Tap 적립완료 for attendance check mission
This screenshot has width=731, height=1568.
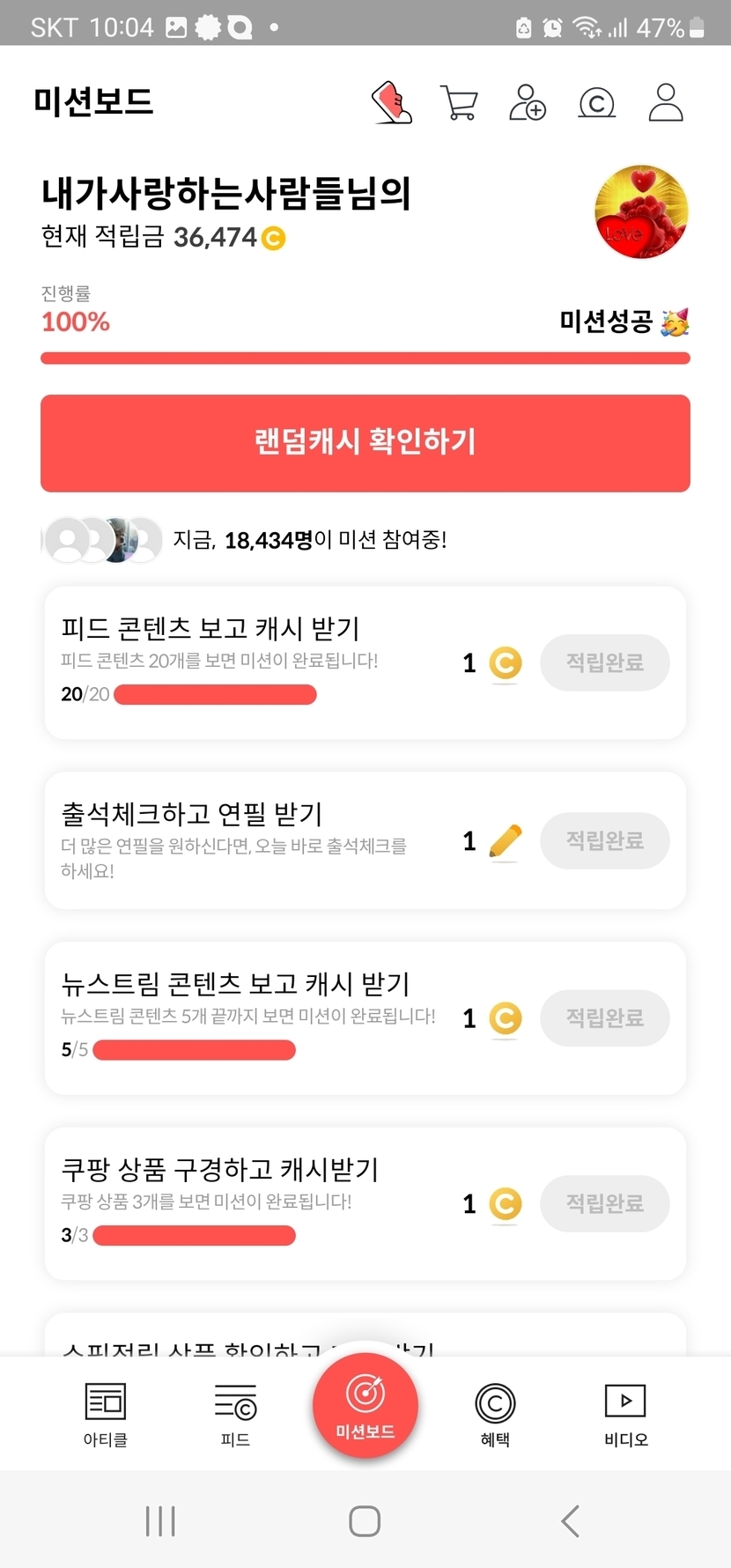point(604,840)
